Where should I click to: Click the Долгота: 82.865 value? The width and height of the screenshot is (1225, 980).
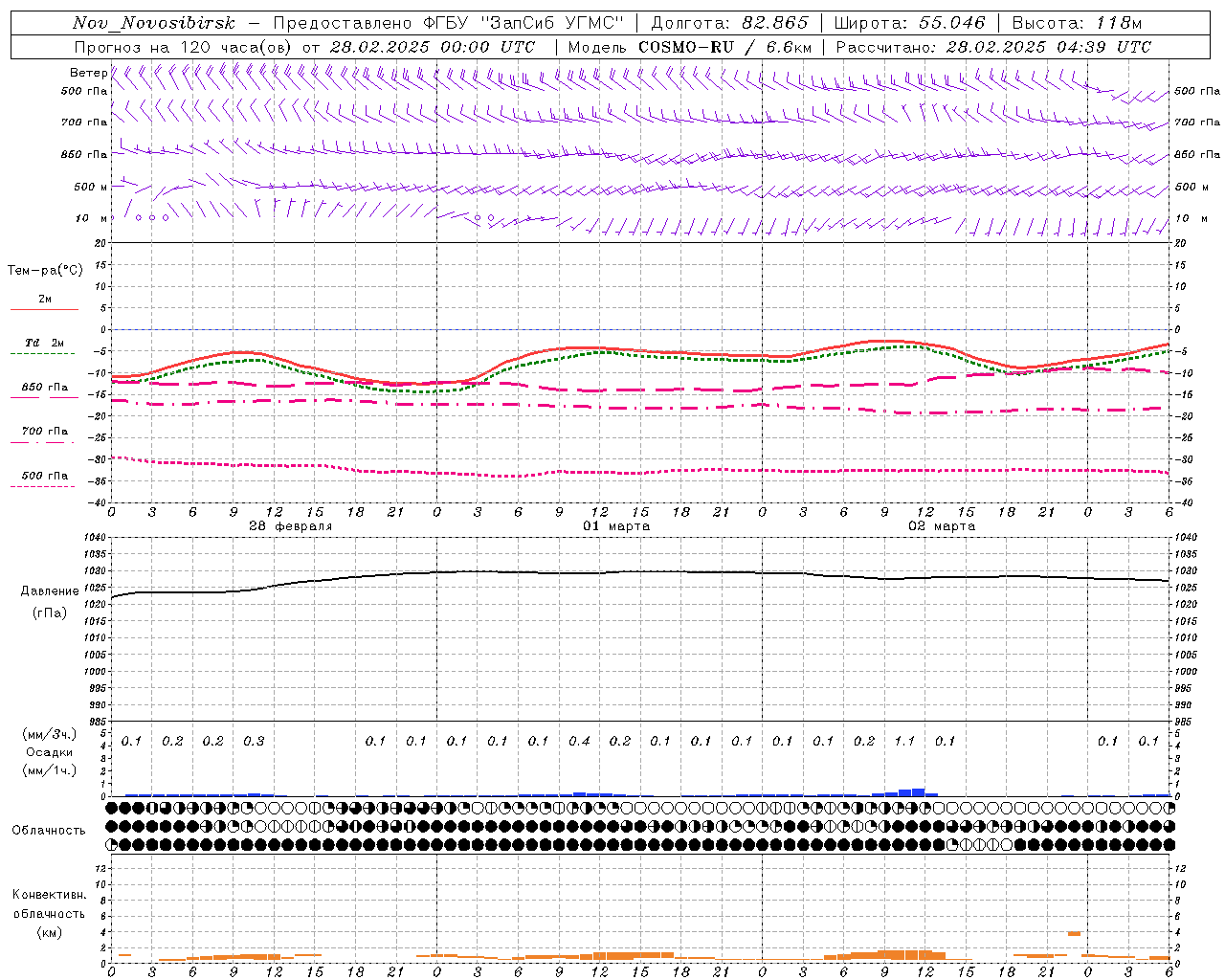point(730,23)
